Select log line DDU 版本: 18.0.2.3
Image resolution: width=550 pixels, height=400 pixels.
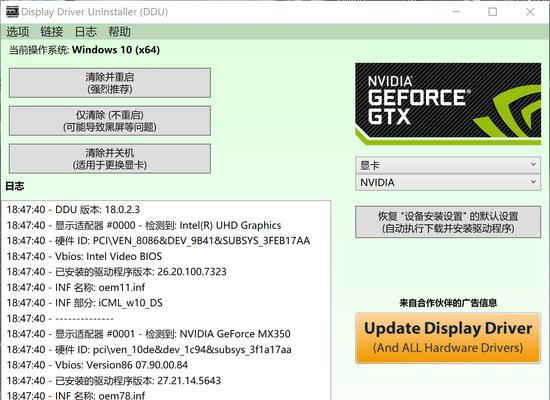73,209
